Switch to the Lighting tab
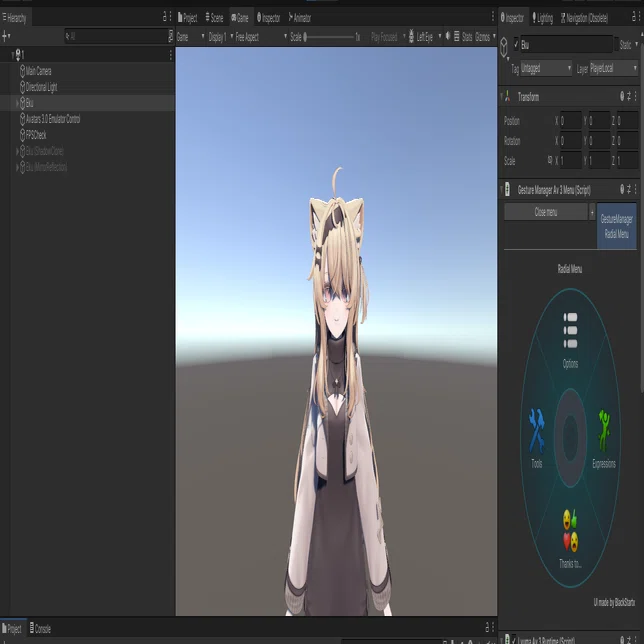The image size is (644, 644). (543, 18)
